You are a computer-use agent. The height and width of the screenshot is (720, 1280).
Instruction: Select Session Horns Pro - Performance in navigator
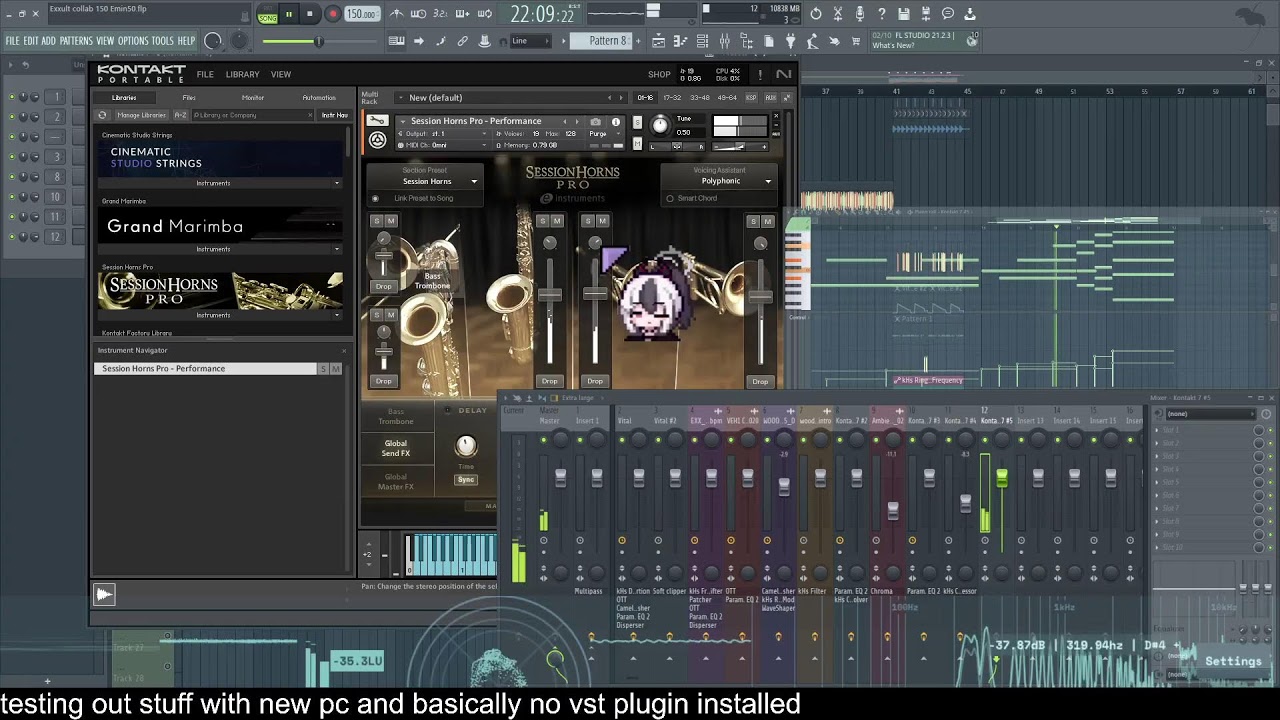point(205,369)
